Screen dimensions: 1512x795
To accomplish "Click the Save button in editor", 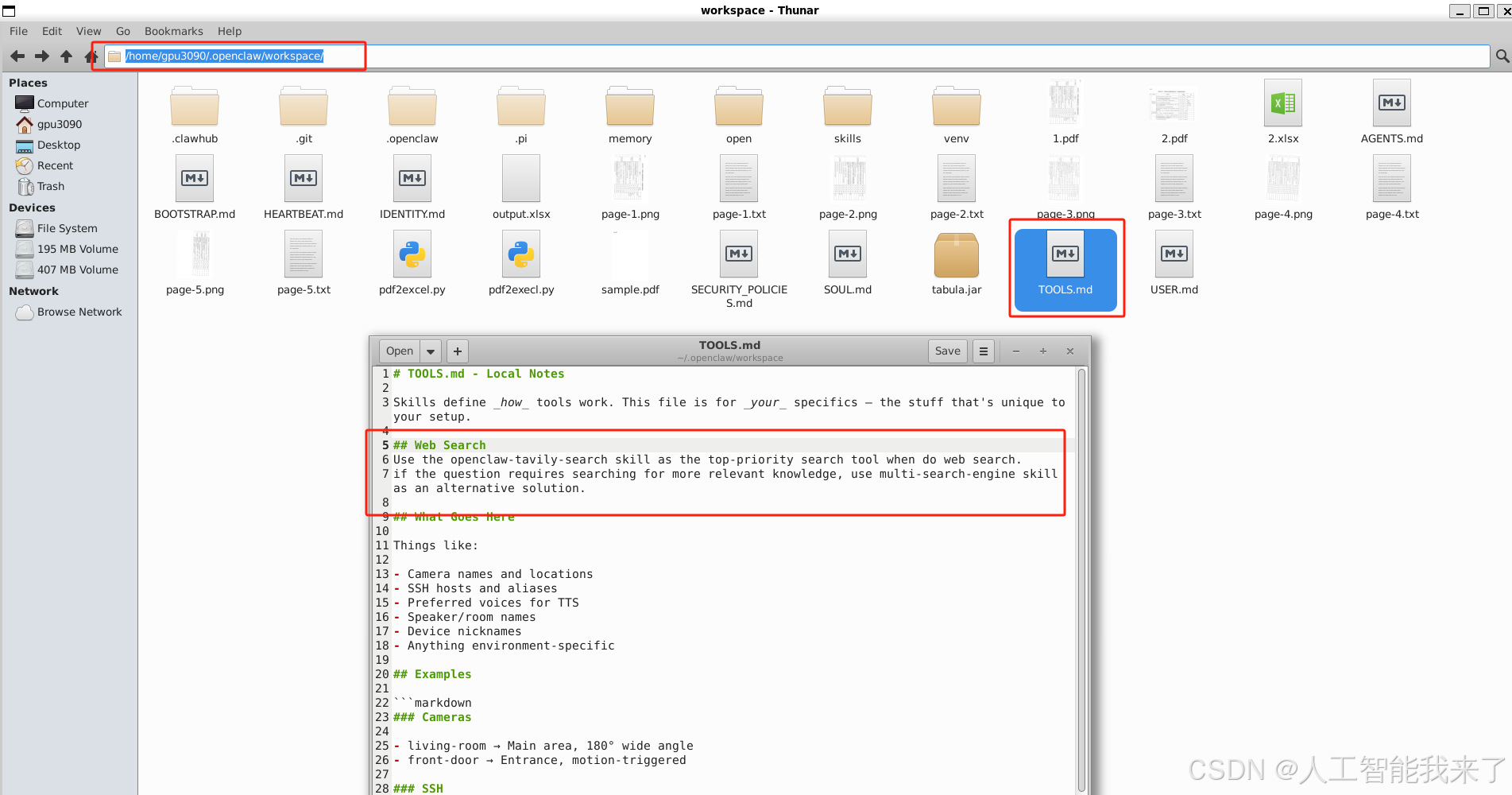I will 947,351.
